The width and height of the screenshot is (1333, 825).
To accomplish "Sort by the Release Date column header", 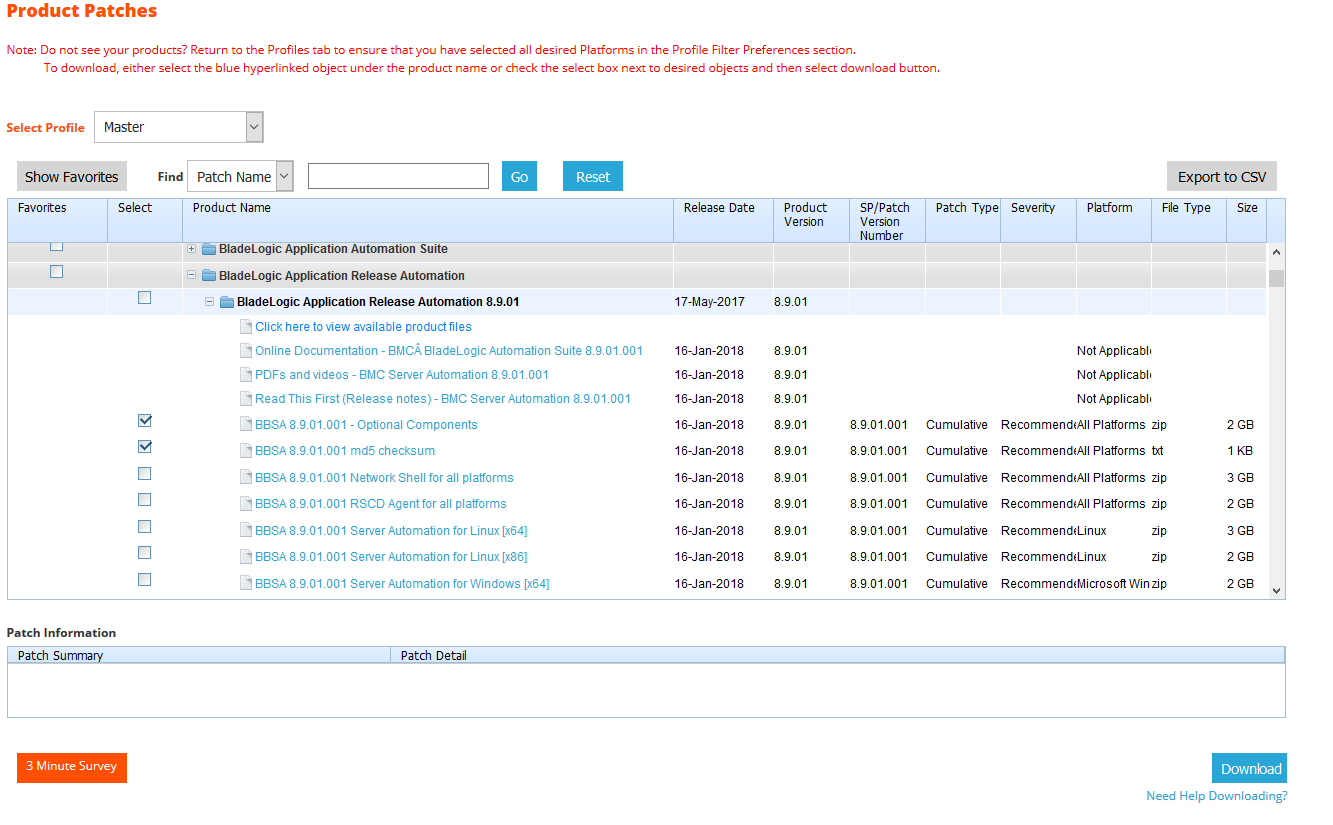I will coord(719,208).
